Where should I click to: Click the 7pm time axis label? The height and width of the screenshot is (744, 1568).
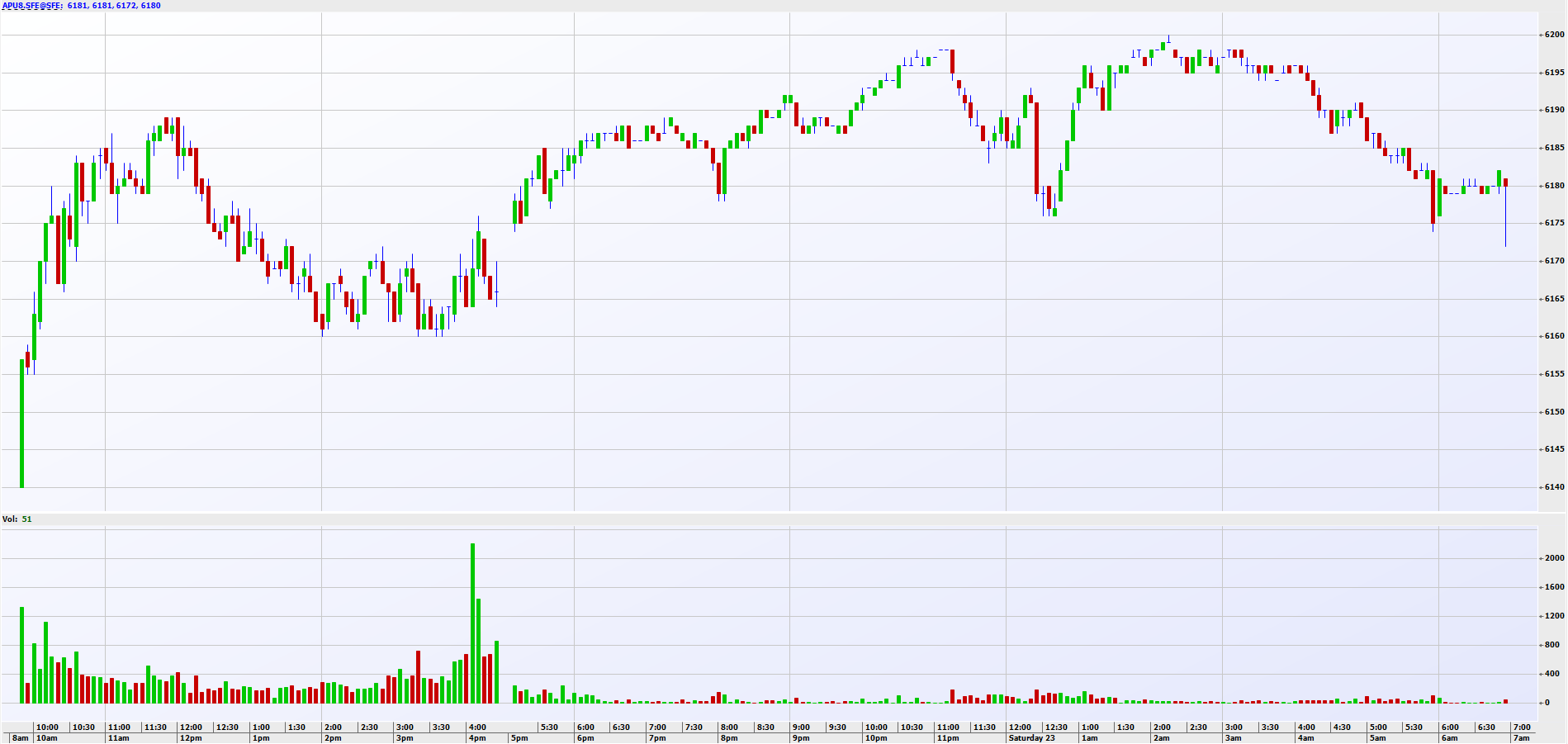pyautogui.click(x=657, y=738)
